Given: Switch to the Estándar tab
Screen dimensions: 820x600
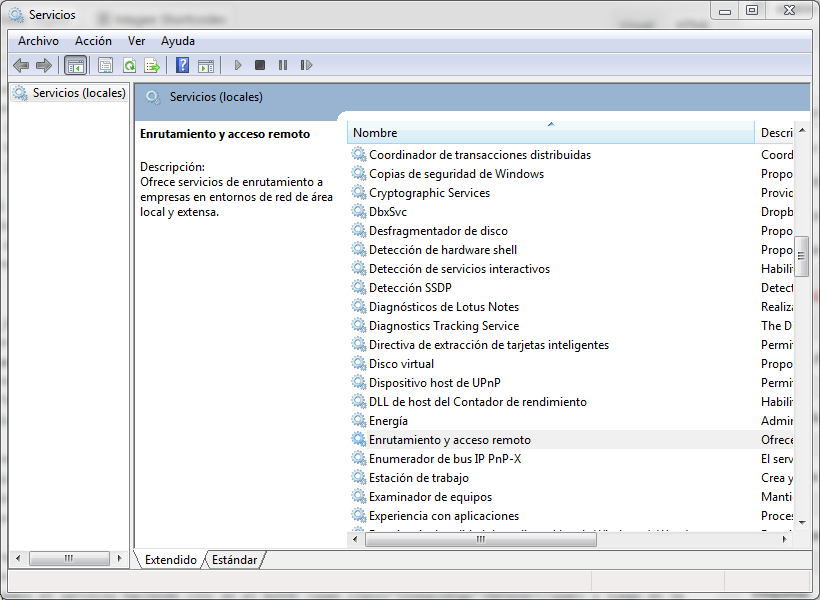Looking at the screenshot, I should coord(234,560).
